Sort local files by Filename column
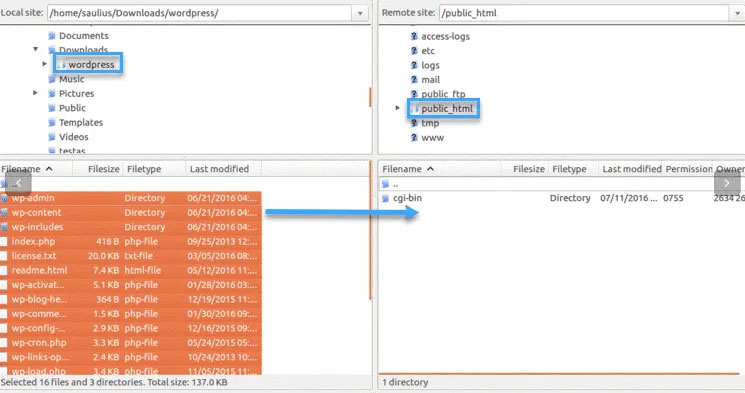This screenshot has width=745, height=393. 36,169
